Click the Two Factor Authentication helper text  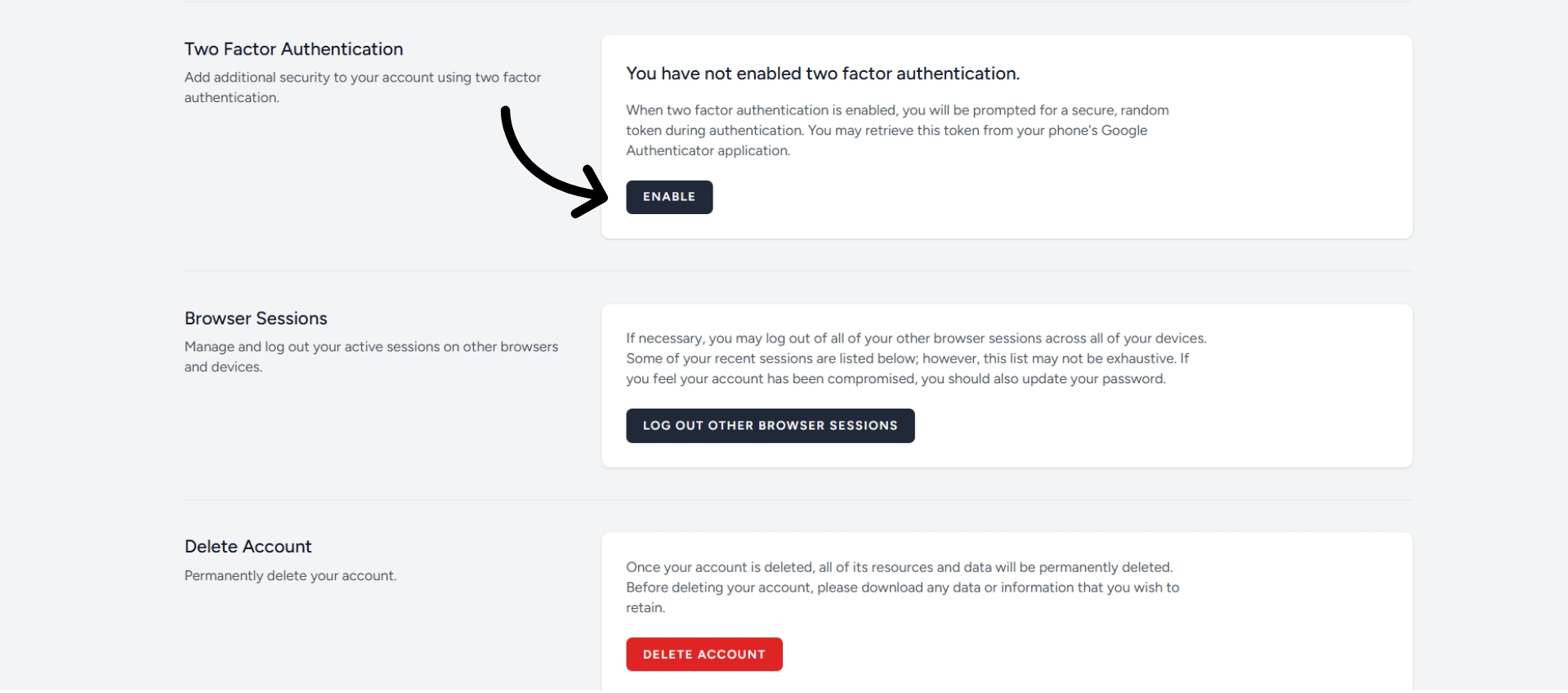[x=362, y=87]
